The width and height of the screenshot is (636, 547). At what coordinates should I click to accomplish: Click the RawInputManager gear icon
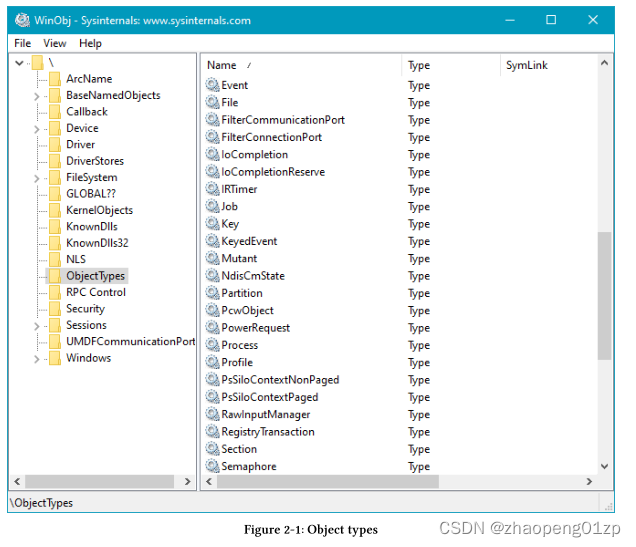pos(212,414)
